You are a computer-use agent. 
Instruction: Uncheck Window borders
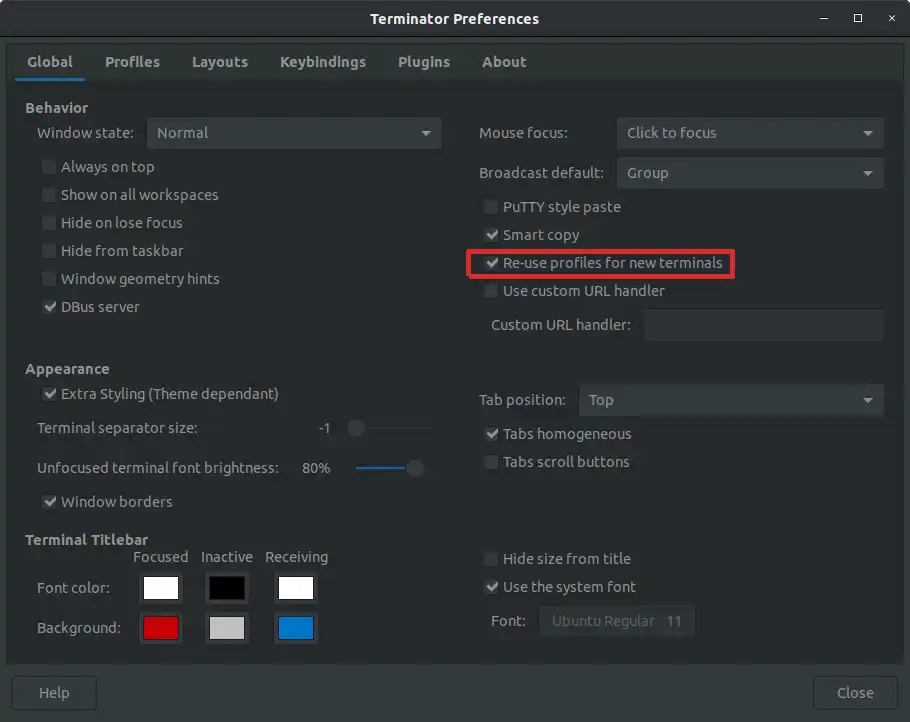tap(49, 502)
